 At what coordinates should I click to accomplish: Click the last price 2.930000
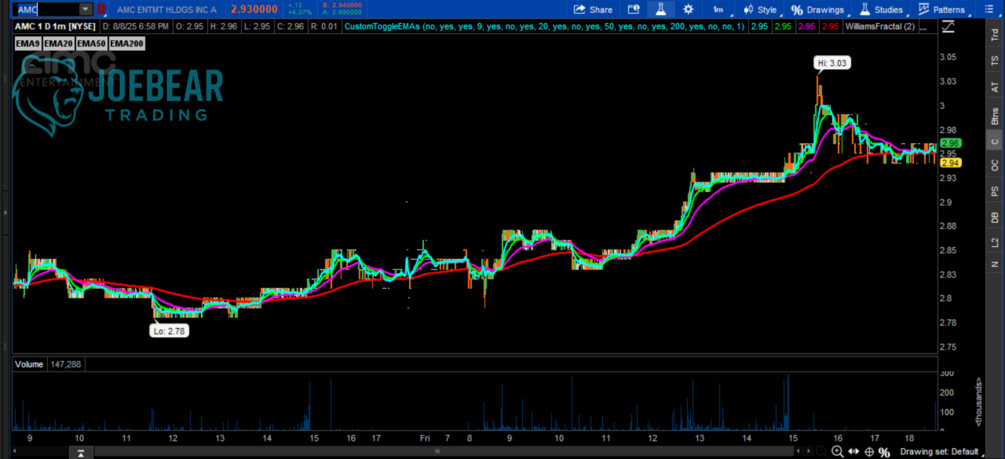click(x=255, y=10)
